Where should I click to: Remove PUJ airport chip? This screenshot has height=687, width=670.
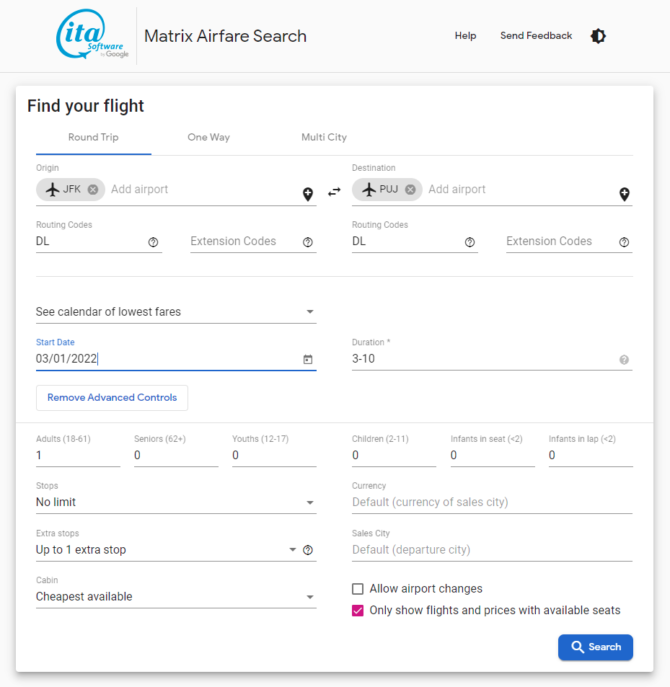point(410,189)
